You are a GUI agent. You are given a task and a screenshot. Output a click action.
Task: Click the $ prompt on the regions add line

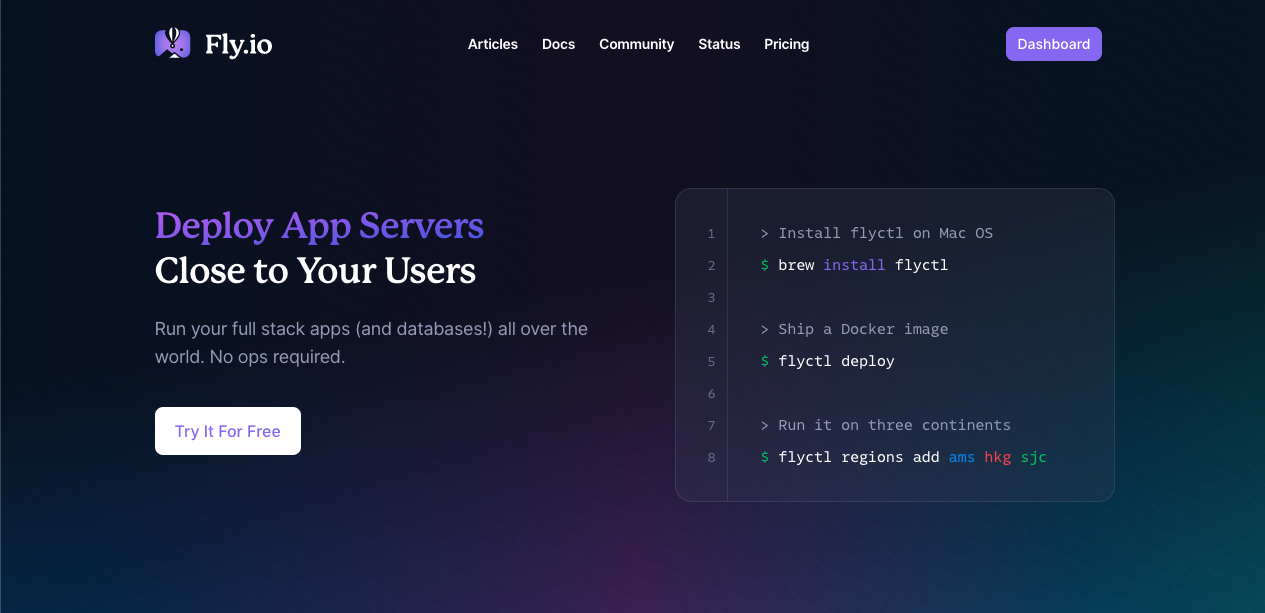(x=764, y=457)
